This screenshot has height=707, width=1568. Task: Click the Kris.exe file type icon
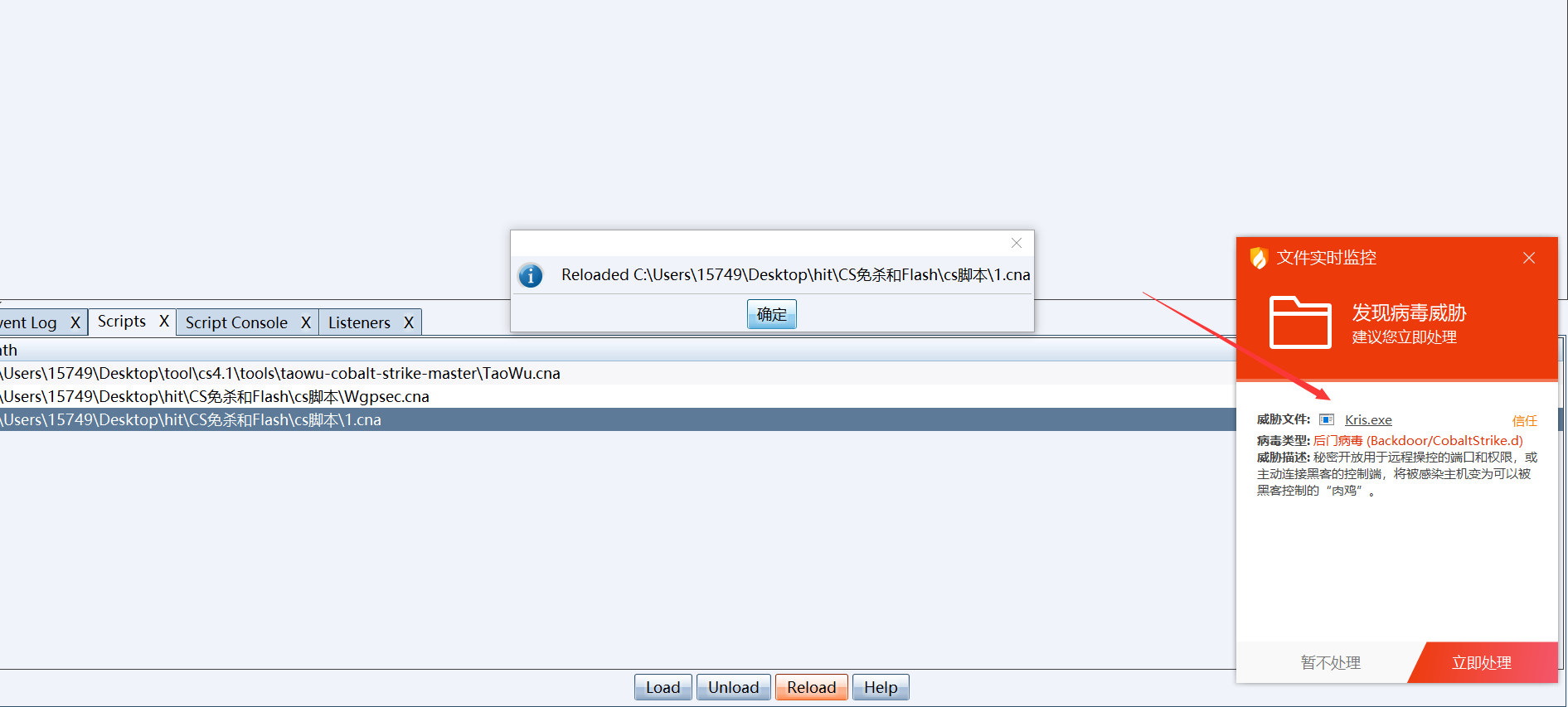click(1327, 420)
